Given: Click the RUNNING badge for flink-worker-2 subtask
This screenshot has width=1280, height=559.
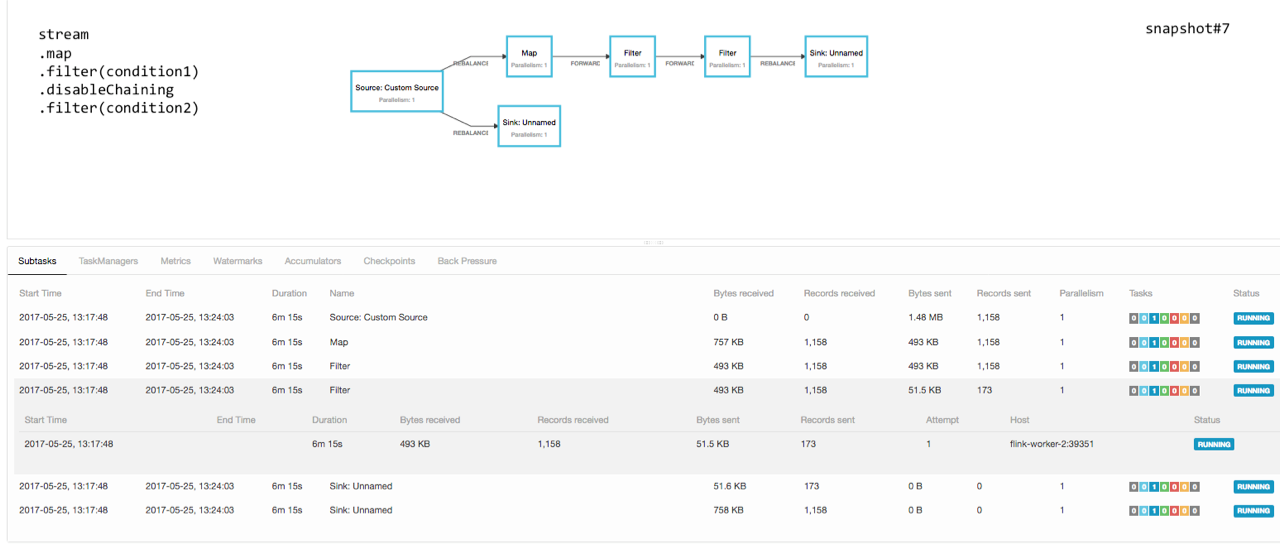Looking at the screenshot, I should pyautogui.click(x=1213, y=444).
